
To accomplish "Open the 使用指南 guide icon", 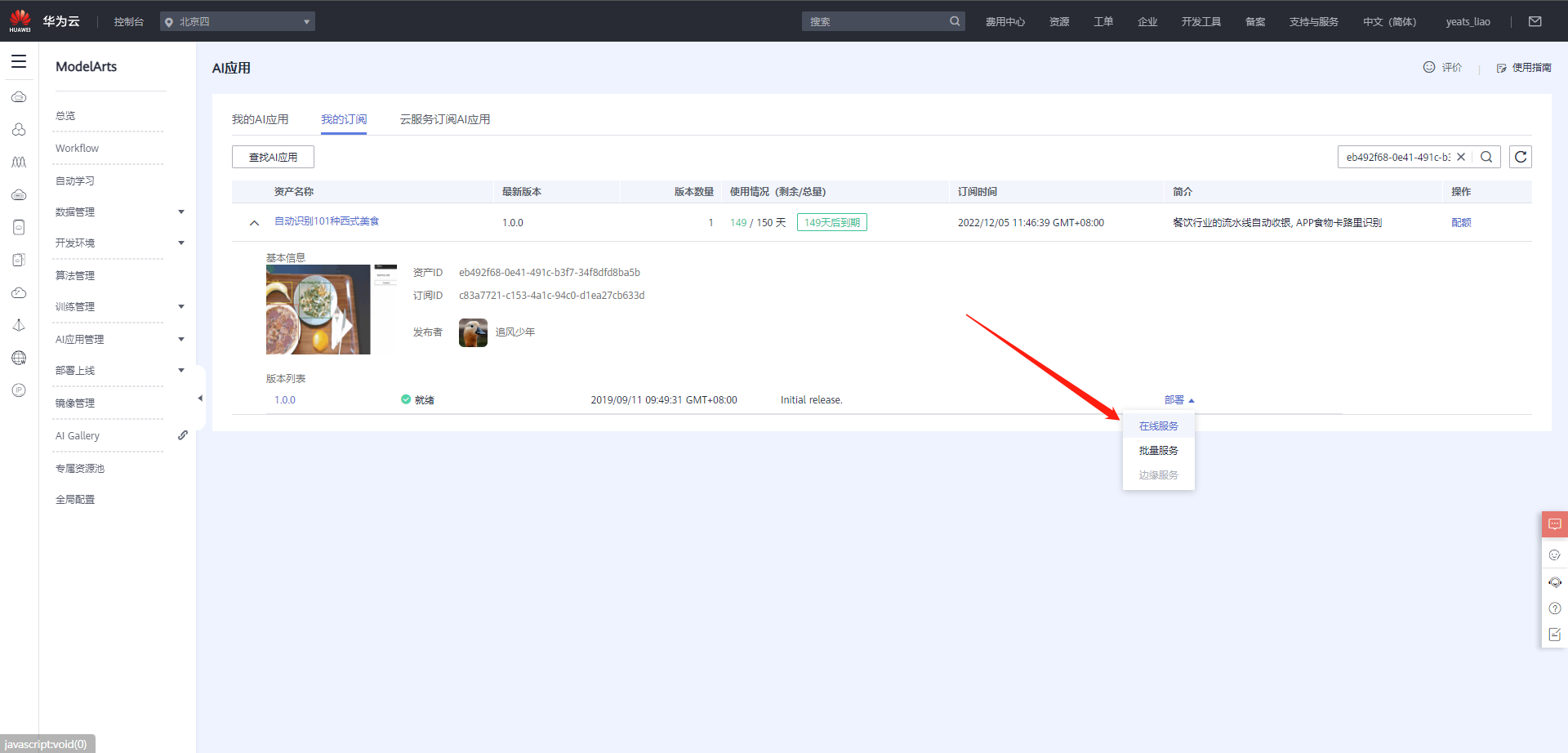I will 1501,68.
